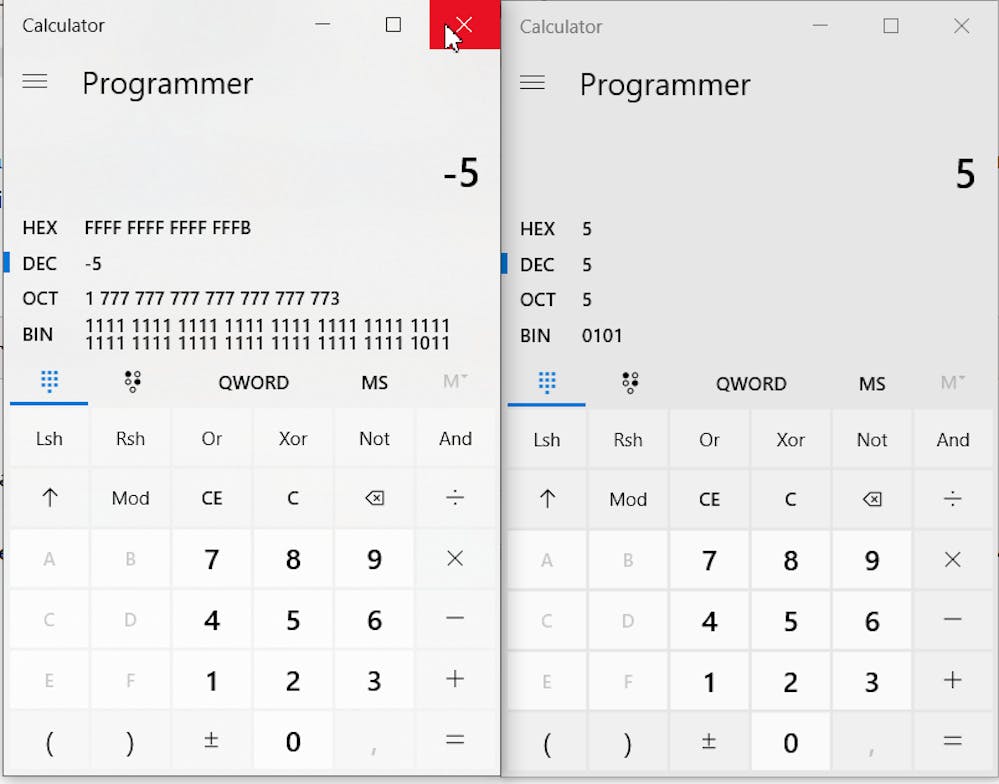The width and height of the screenshot is (999, 784).
Task: Toggle QWORD word size in right calculator
Action: pyautogui.click(x=750, y=383)
